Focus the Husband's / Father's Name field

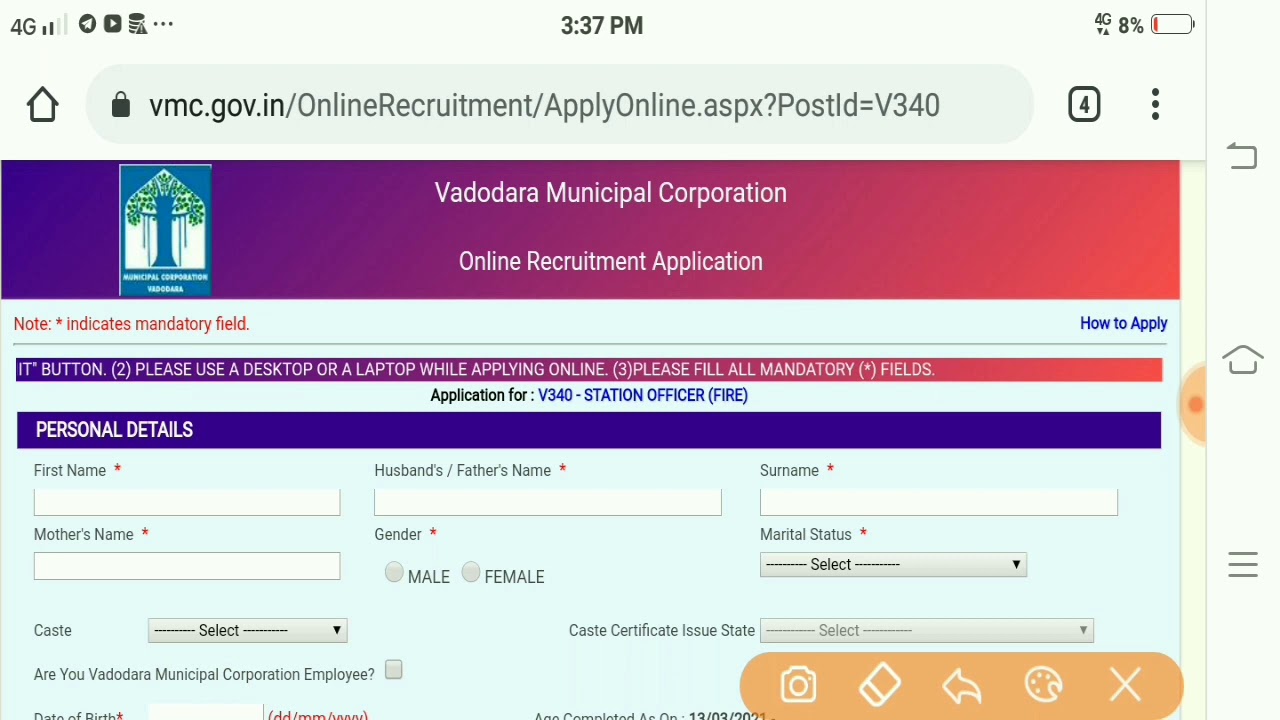click(548, 502)
